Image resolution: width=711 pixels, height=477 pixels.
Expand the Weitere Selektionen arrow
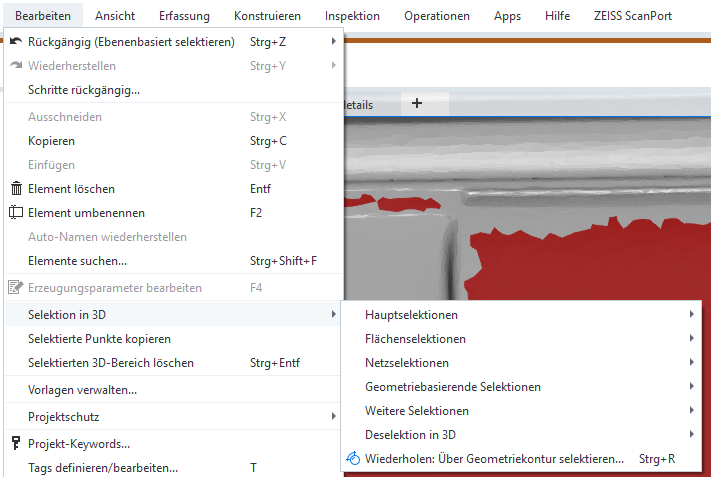tap(691, 410)
